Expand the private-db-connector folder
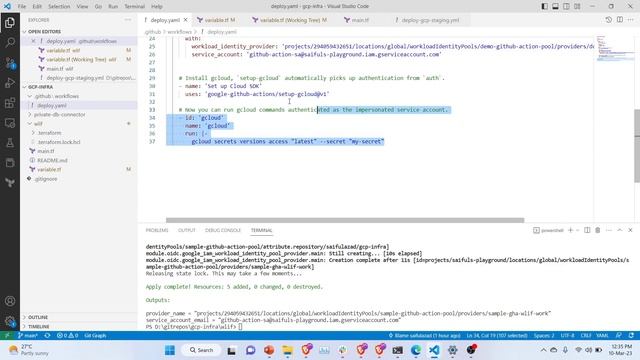Viewport: 640px width, 360px height. pyautogui.click(x=78, y=114)
